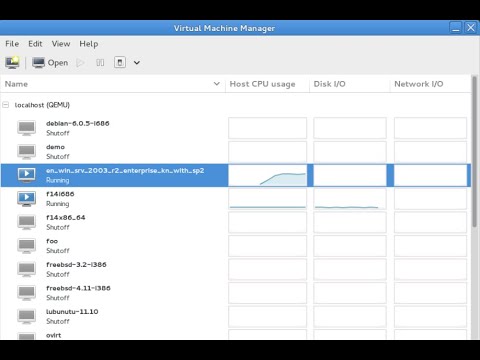Select the lubunutu-11.10 name
The height and width of the screenshot is (360, 480).
pyautogui.click(x=72, y=312)
